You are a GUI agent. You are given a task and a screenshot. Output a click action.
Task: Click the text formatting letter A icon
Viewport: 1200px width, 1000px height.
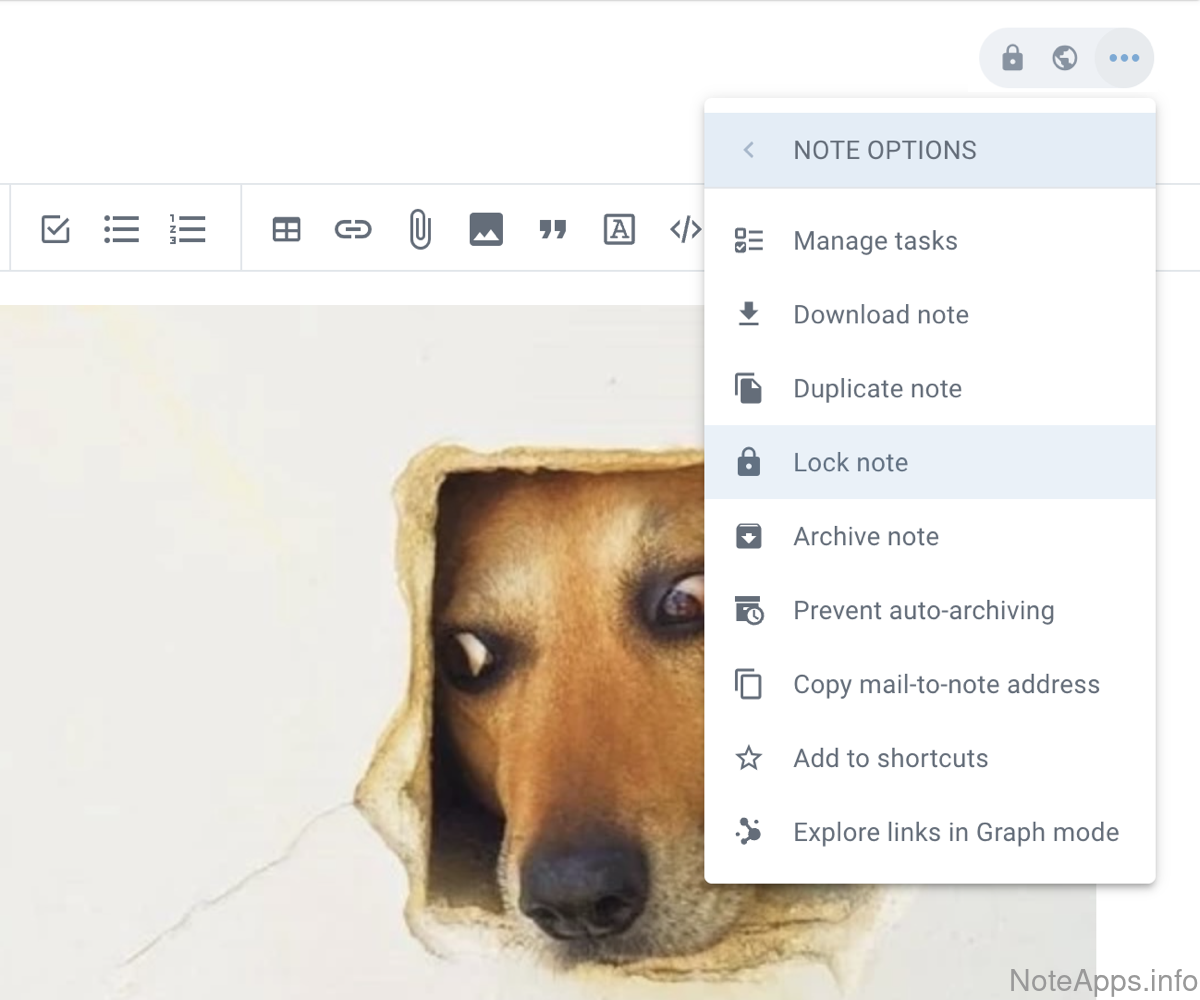[619, 229]
